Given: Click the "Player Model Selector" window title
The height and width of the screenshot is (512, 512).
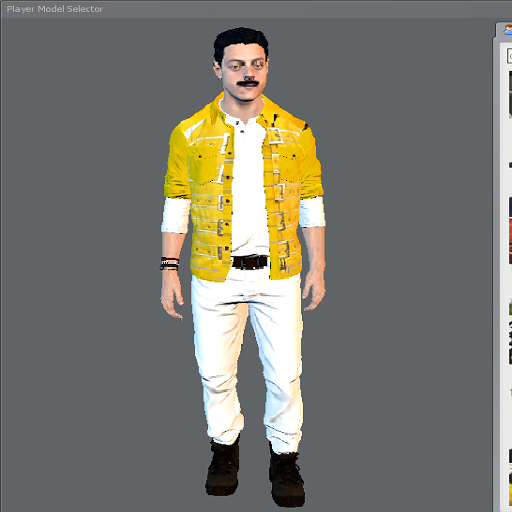Looking at the screenshot, I should point(55,9).
